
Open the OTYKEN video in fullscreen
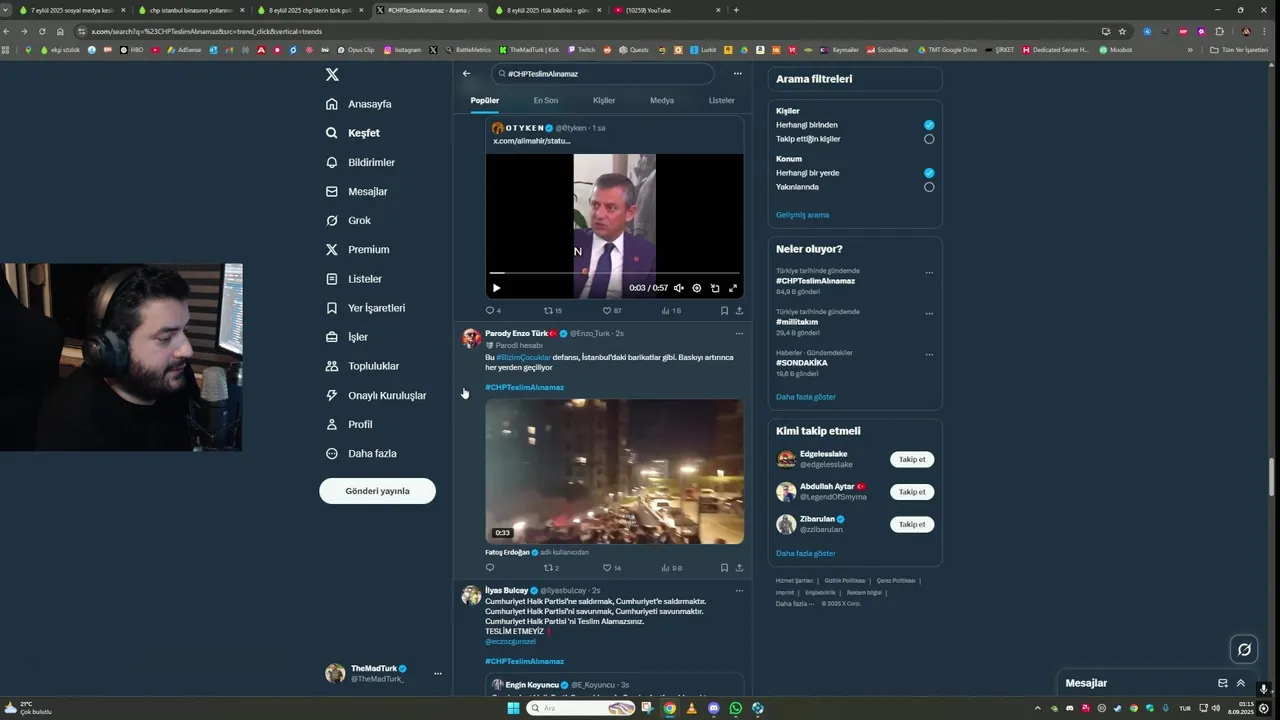coord(733,288)
